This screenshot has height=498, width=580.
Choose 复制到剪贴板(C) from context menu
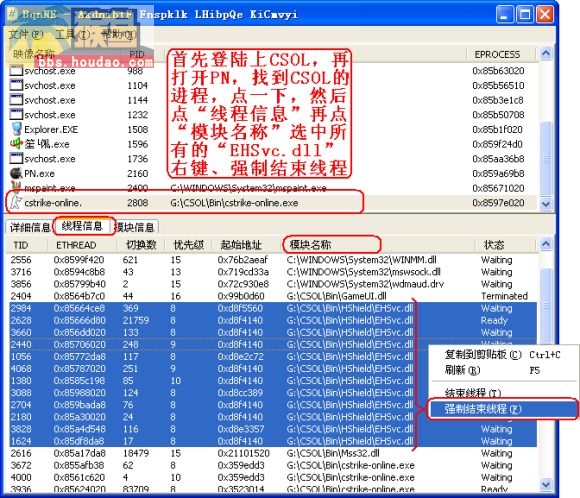502,355
